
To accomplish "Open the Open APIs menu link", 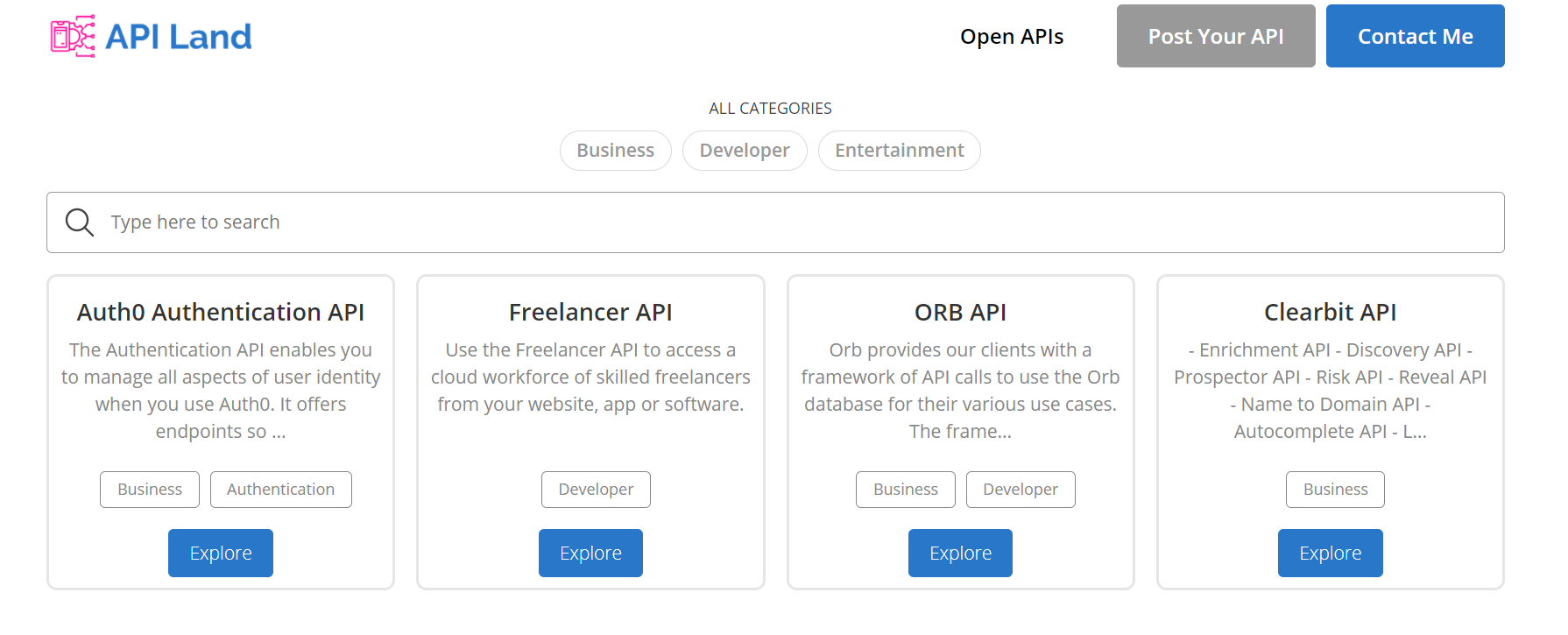I will click(1012, 37).
